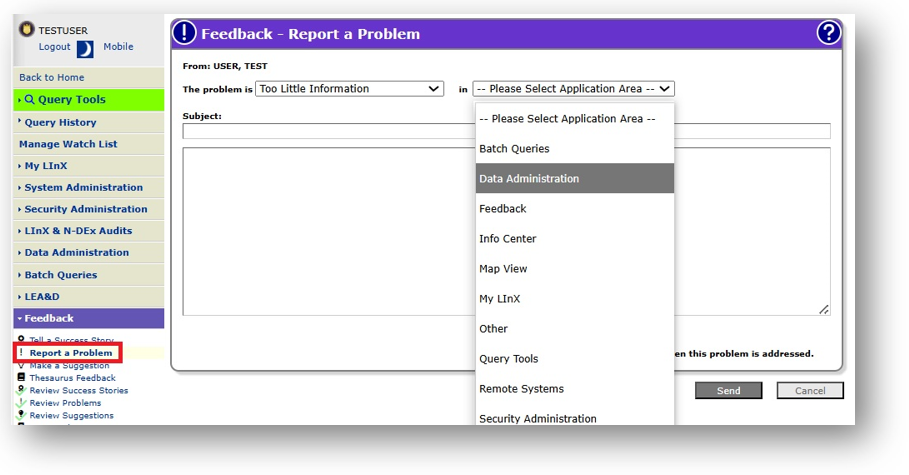909x475 pixels.
Task: Choose Remote Systems in the list
Action: point(575,389)
